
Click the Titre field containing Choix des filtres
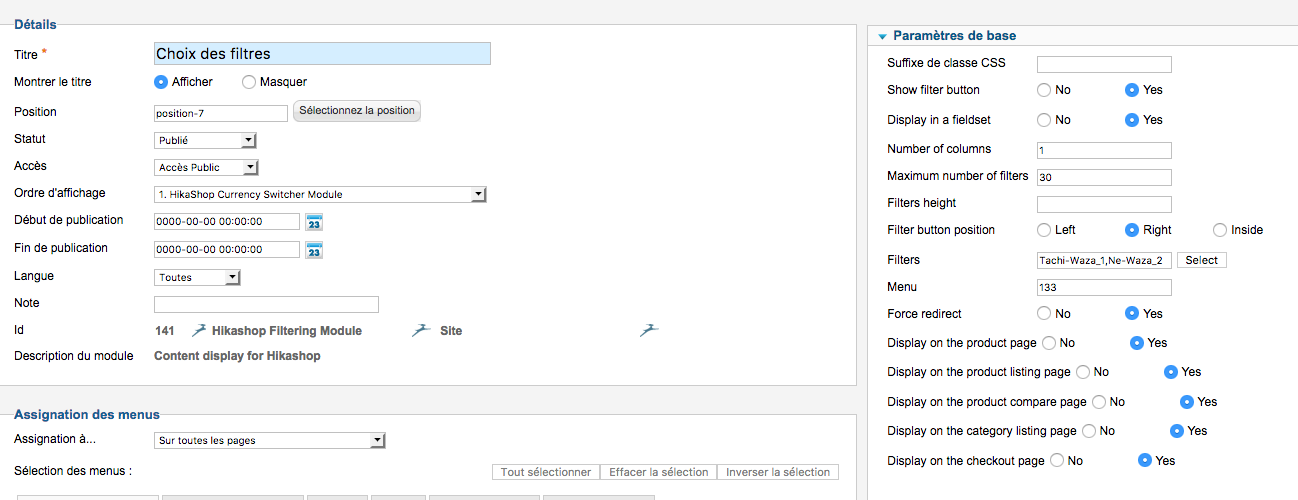[x=322, y=54]
